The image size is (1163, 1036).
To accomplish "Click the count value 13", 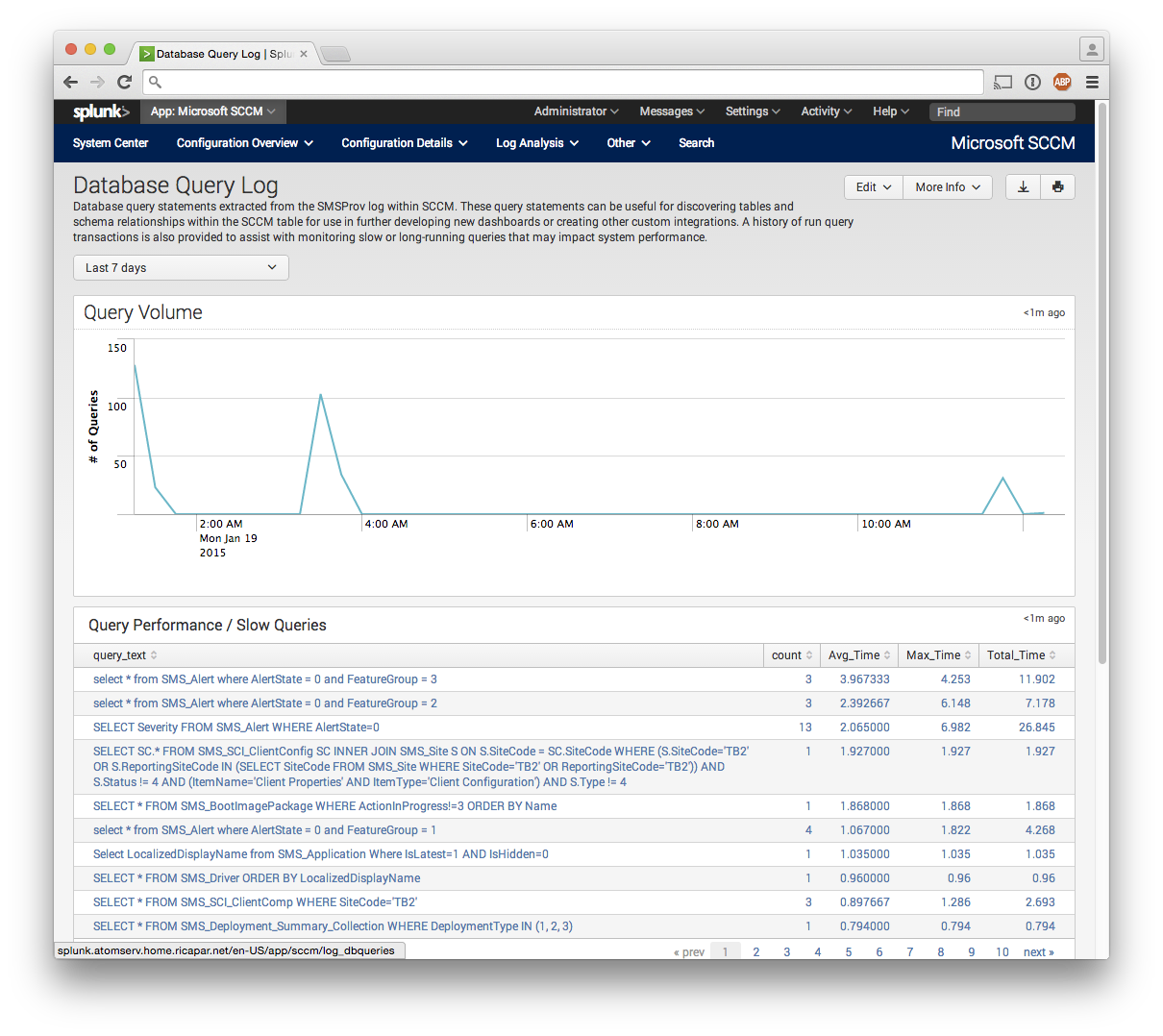I will tap(805, 728).
